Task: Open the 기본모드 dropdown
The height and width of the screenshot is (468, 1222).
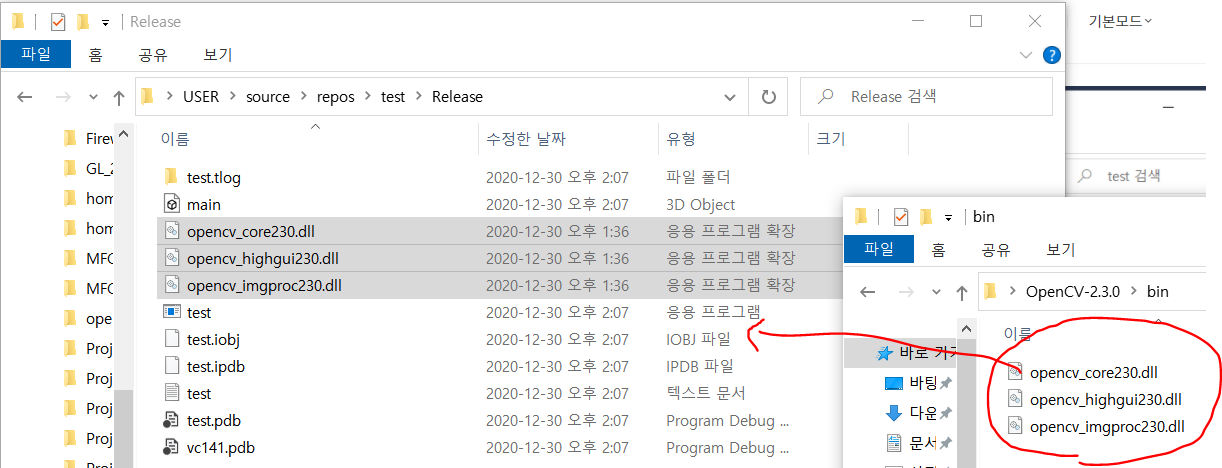Action: coord(1120,20)
